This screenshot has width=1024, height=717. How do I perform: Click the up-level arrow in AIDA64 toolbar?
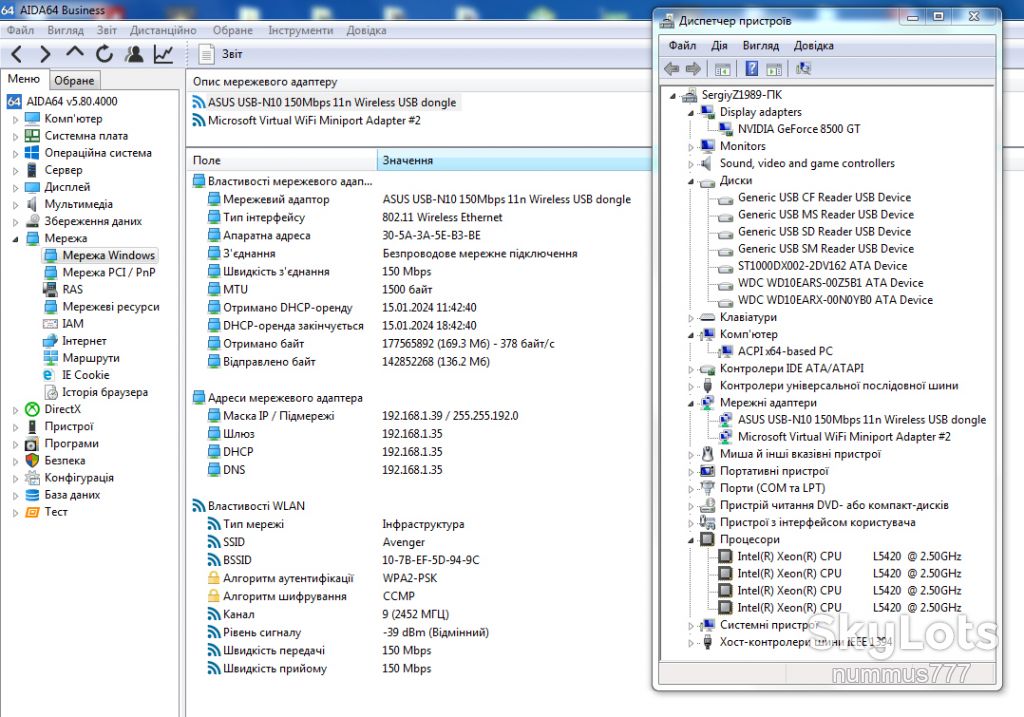(x=74, y=53)
